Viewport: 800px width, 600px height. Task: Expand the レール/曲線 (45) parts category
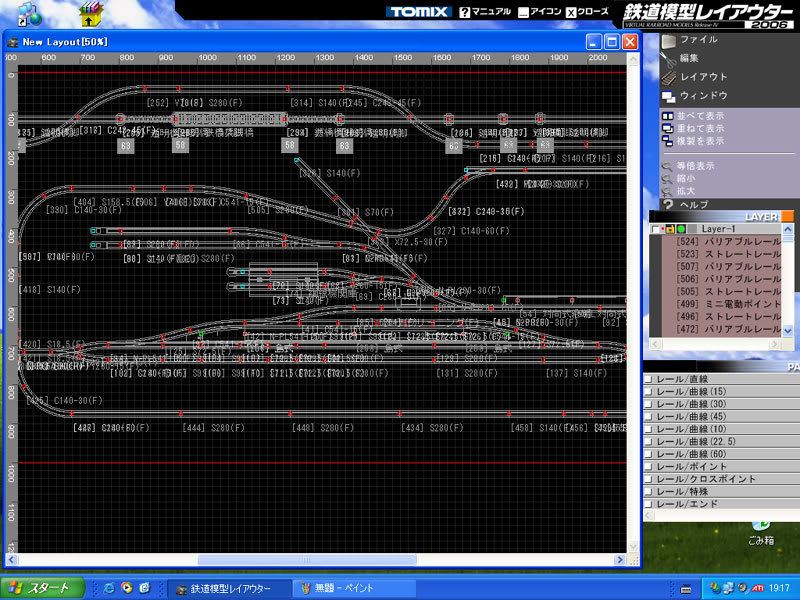[x=721, y=417]
